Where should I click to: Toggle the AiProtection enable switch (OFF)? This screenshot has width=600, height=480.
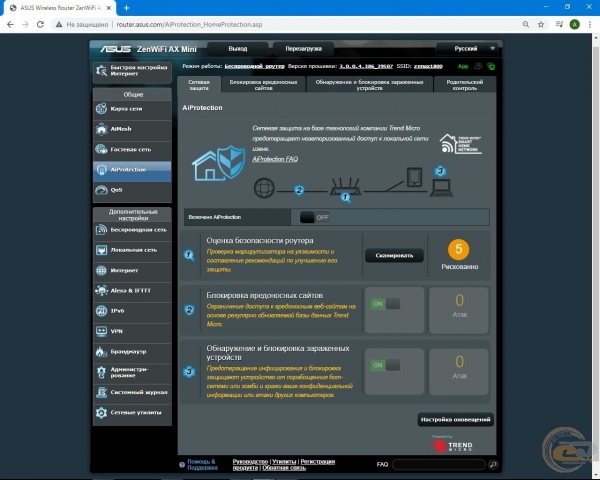pyautogui.click(x=315, y=217)
